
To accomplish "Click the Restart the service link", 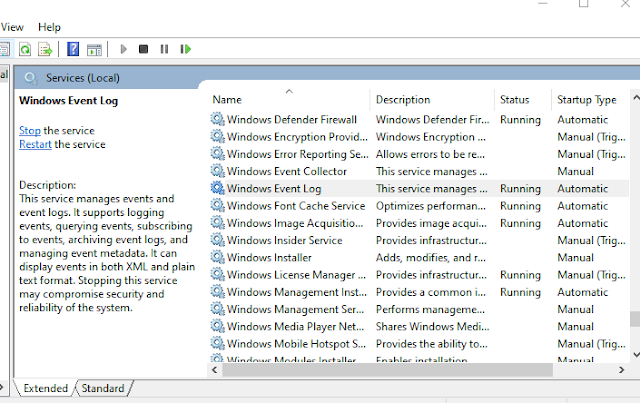I will pyautogui.click(x=35, y=145).
